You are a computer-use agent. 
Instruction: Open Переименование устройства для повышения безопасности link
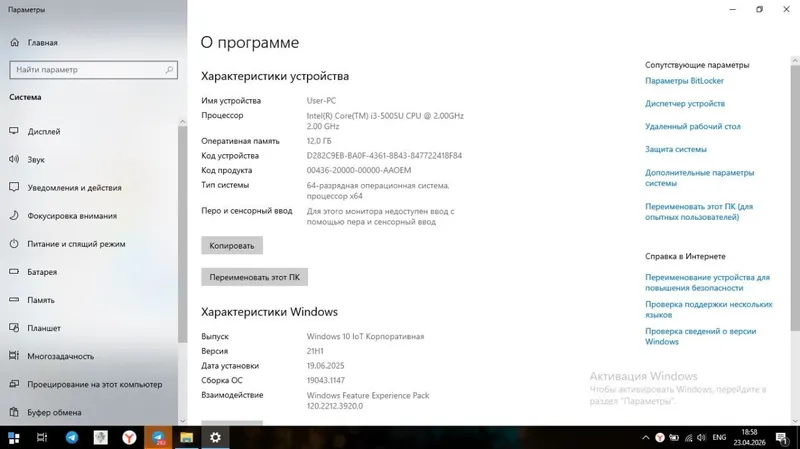[707, 283]
